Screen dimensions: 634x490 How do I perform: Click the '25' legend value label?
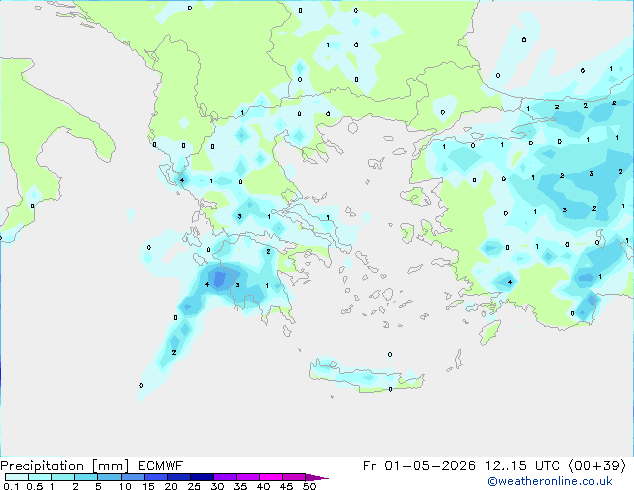tap(194, 486)
